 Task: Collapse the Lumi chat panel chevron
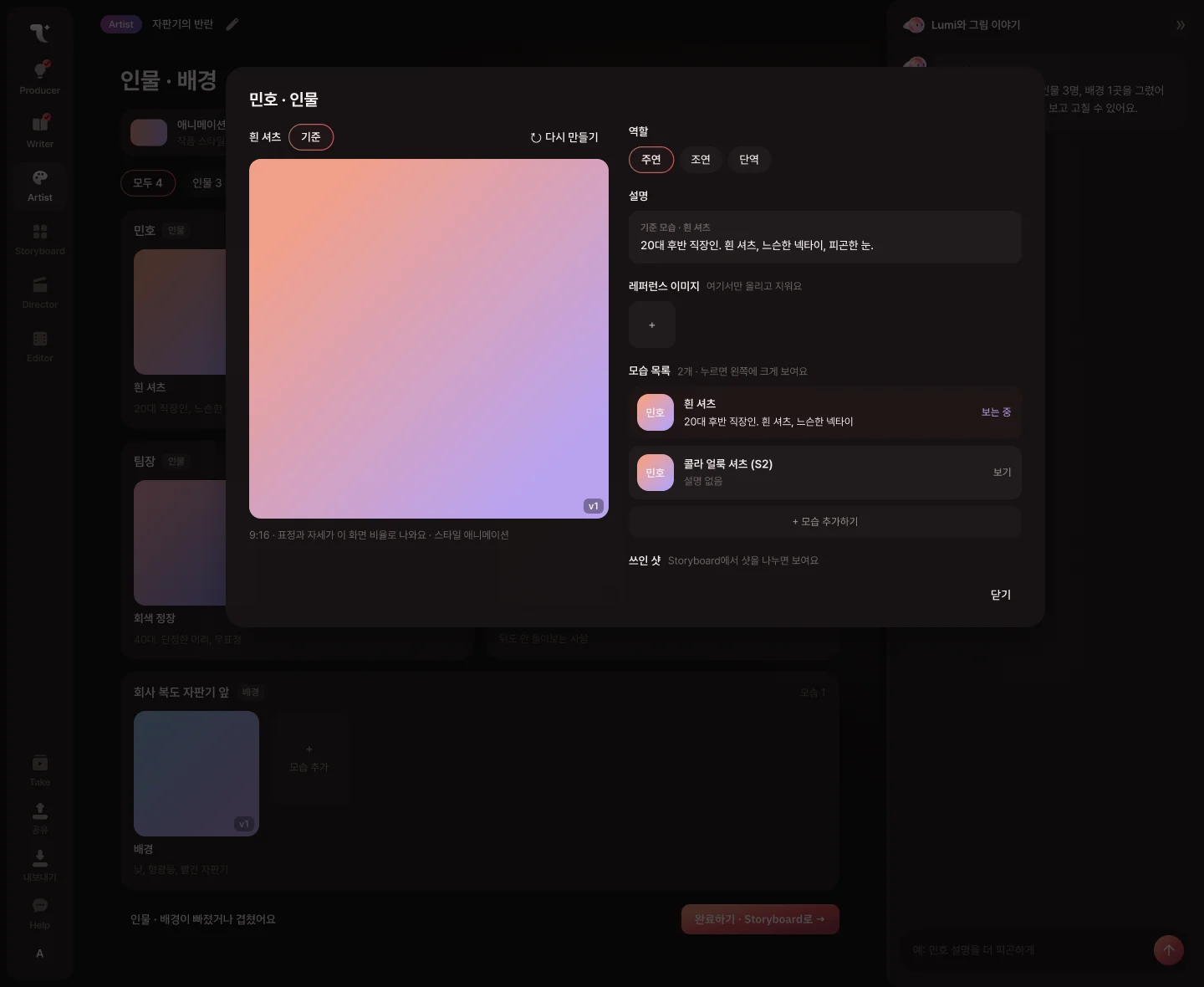(1181, 25)
